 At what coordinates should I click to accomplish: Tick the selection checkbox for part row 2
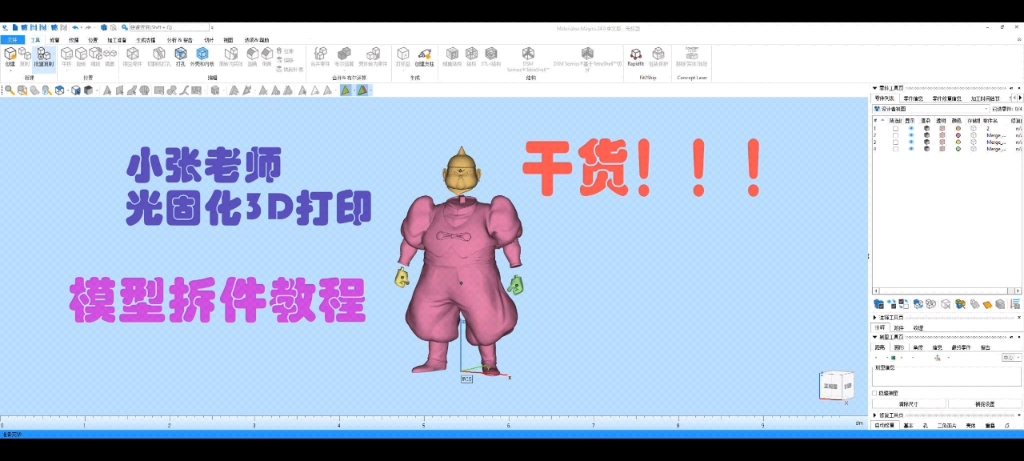895,135
